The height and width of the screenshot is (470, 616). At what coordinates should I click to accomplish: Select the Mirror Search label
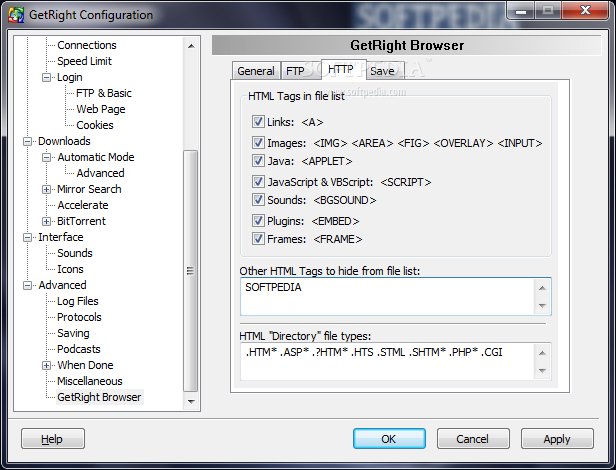(89, 189)
